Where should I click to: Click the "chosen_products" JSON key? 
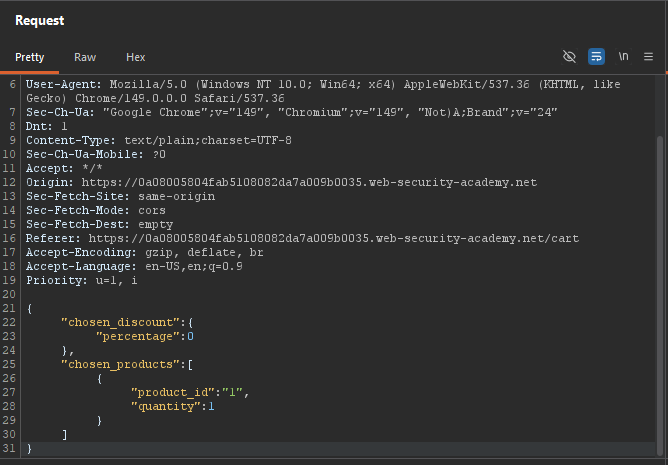click(x=120, y=364)
